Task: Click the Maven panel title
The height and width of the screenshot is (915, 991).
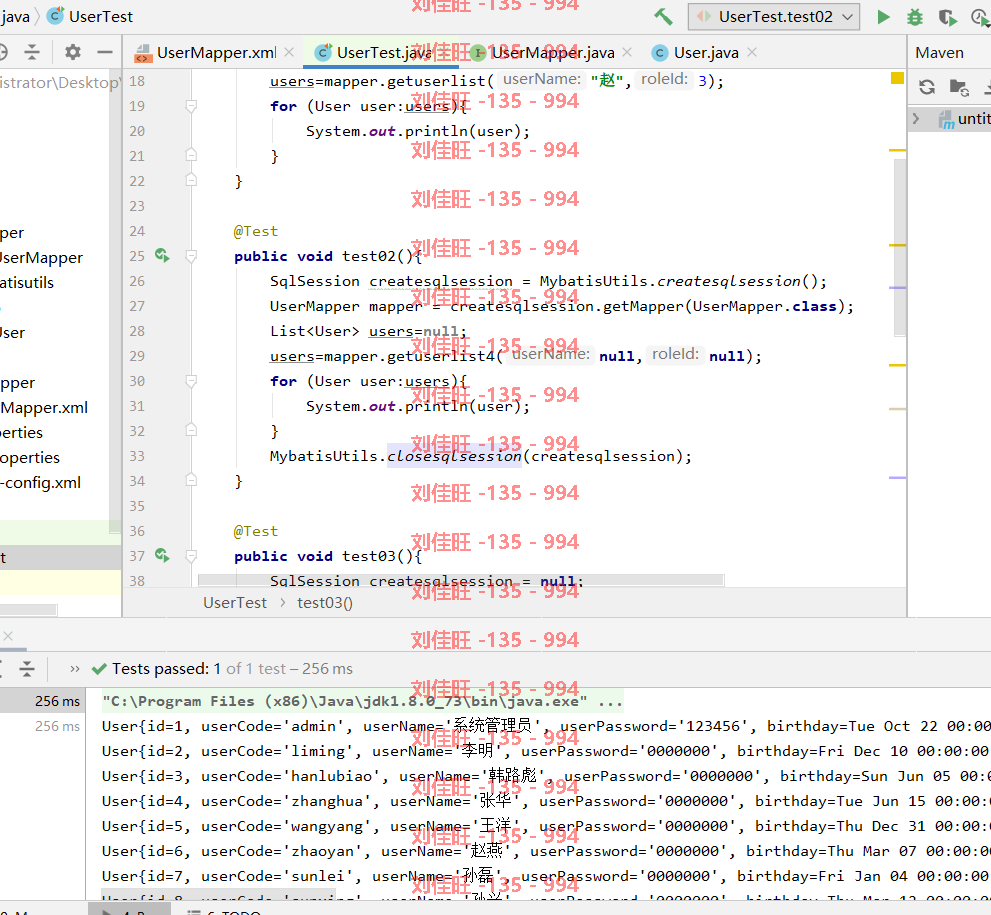Action: 939,52
